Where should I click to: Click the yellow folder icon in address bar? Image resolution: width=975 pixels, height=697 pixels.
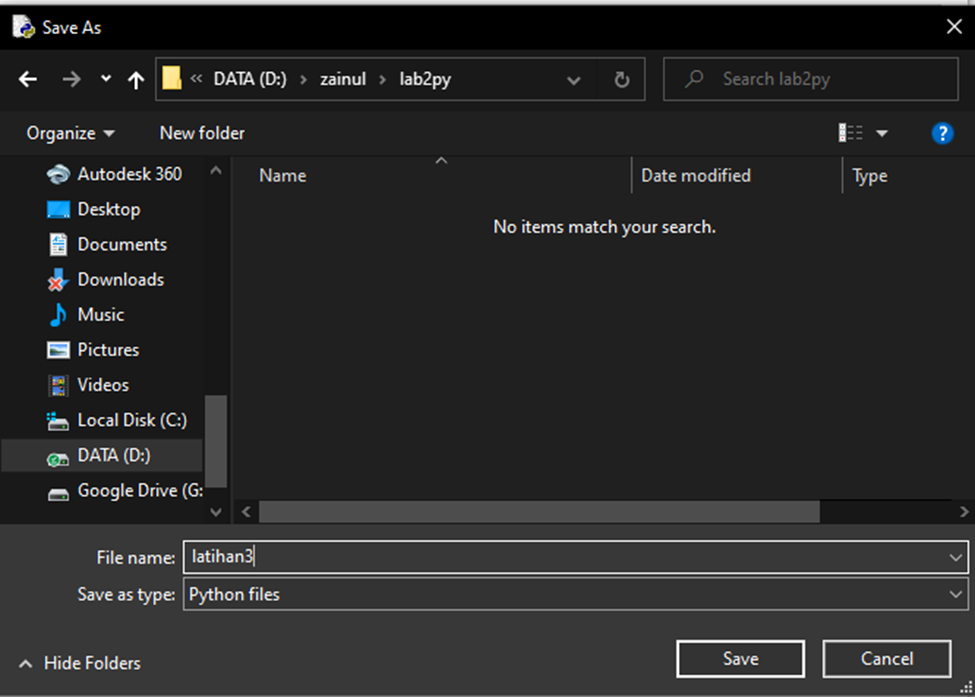tap(172, 78)
